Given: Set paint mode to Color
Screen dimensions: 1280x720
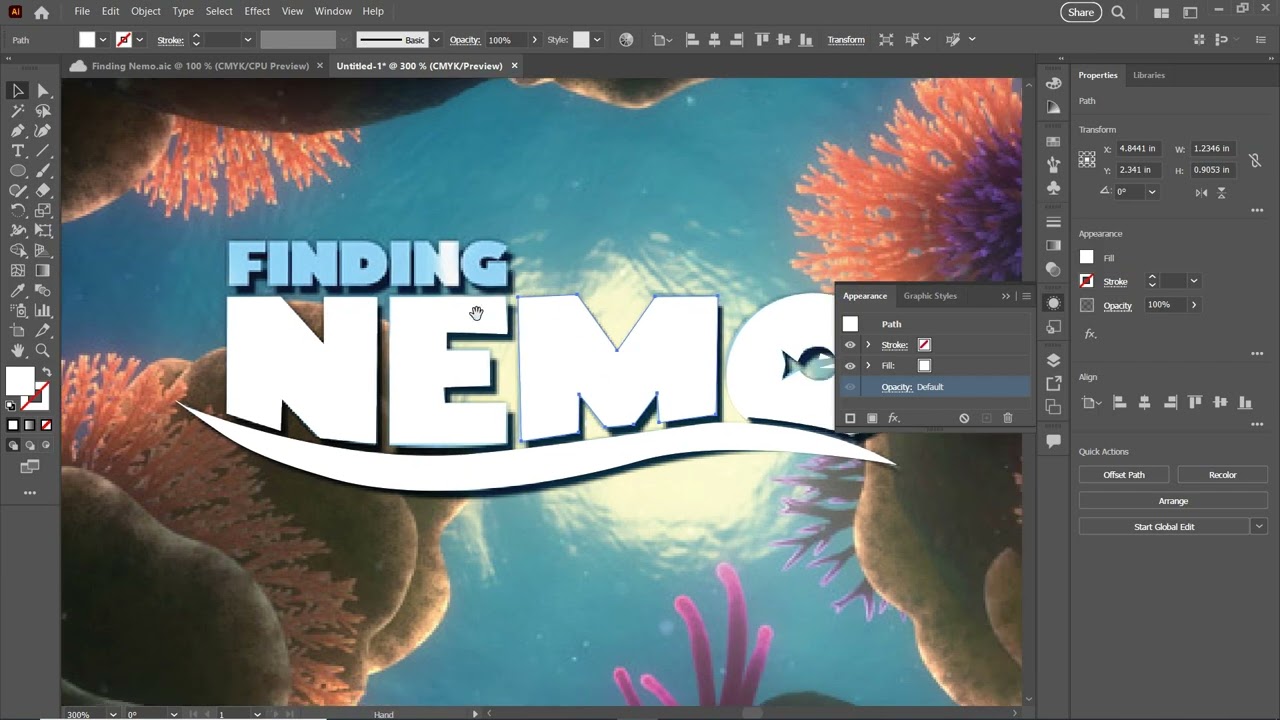Looking at the screenshot, I should pyautogui.click(x=13, y=425).
